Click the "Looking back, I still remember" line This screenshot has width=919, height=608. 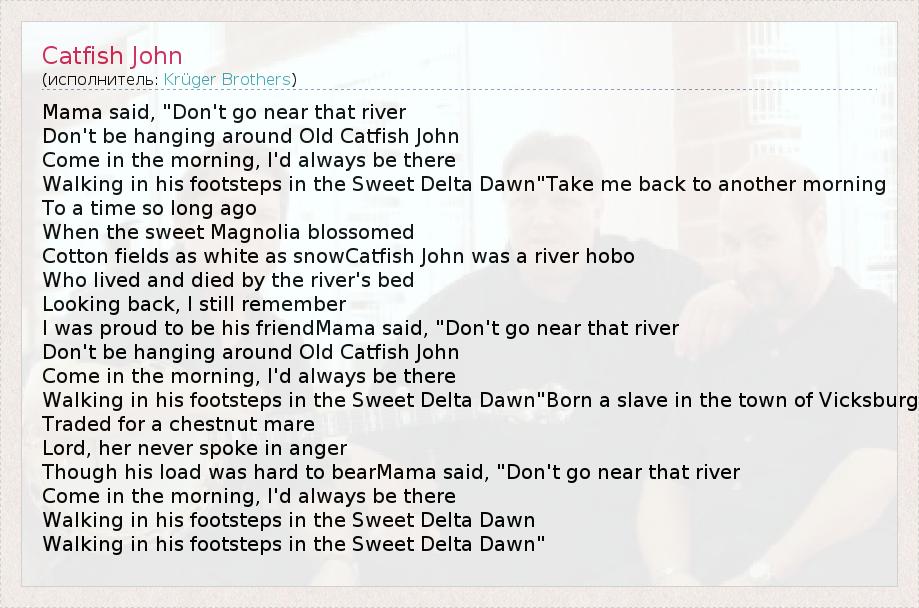click(x=194, y=304)
